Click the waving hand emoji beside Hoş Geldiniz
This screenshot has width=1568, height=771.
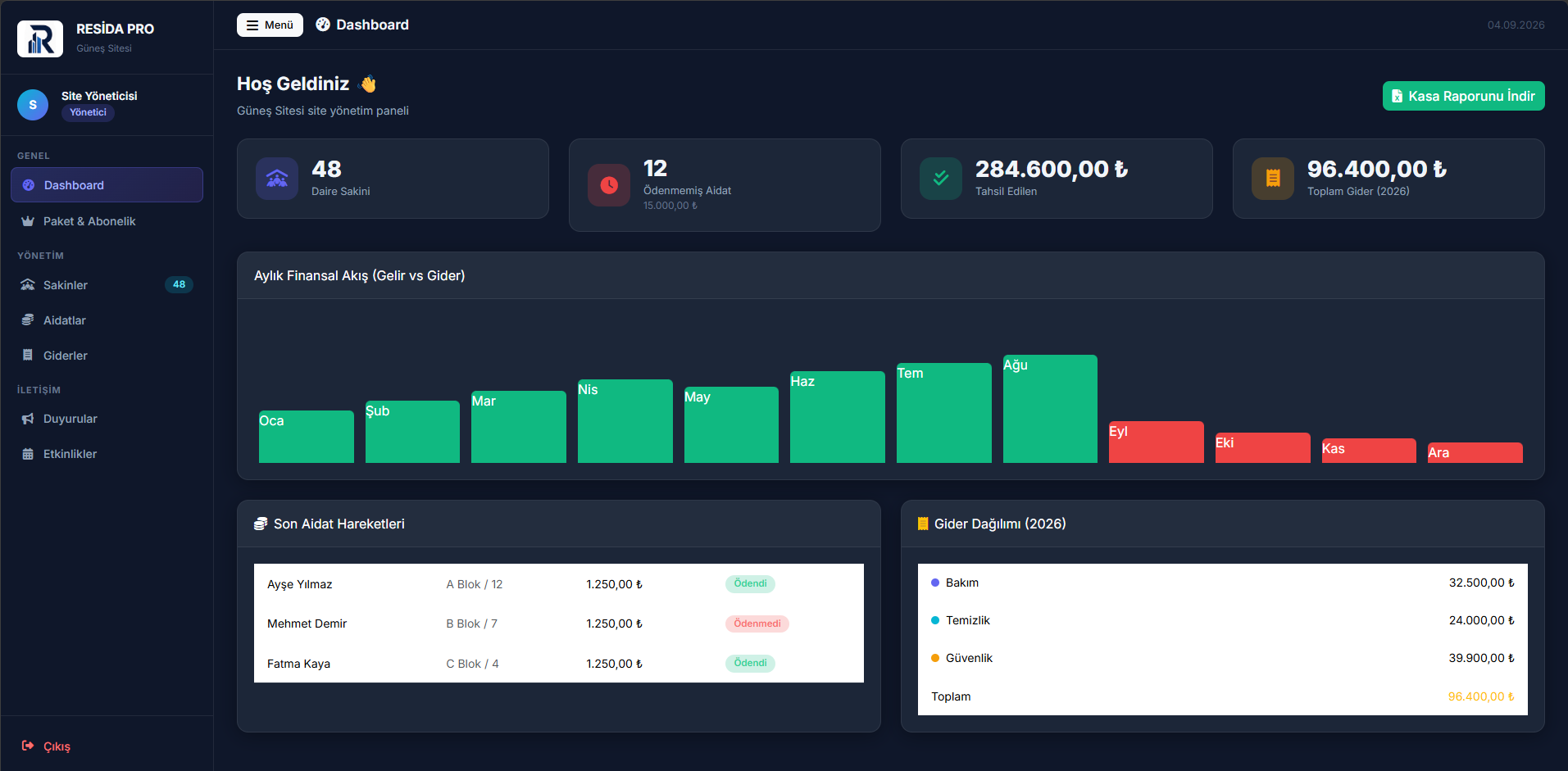pos(368,84)
